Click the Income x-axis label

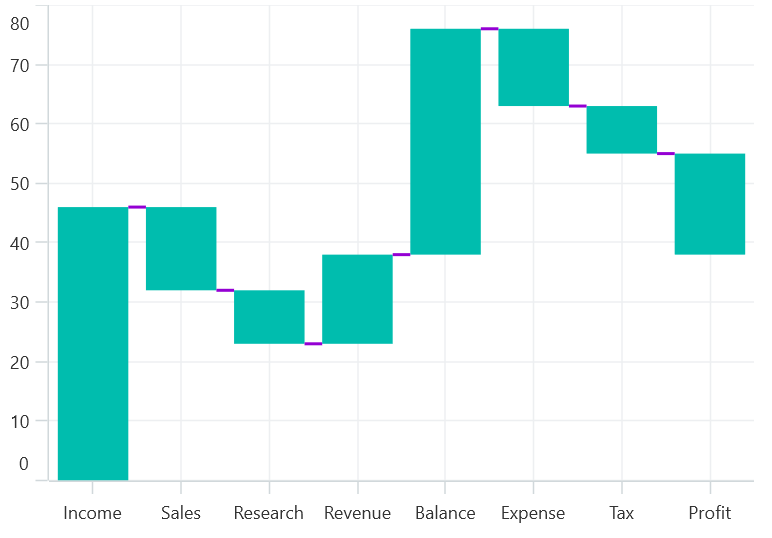click(x=92, y=513)
